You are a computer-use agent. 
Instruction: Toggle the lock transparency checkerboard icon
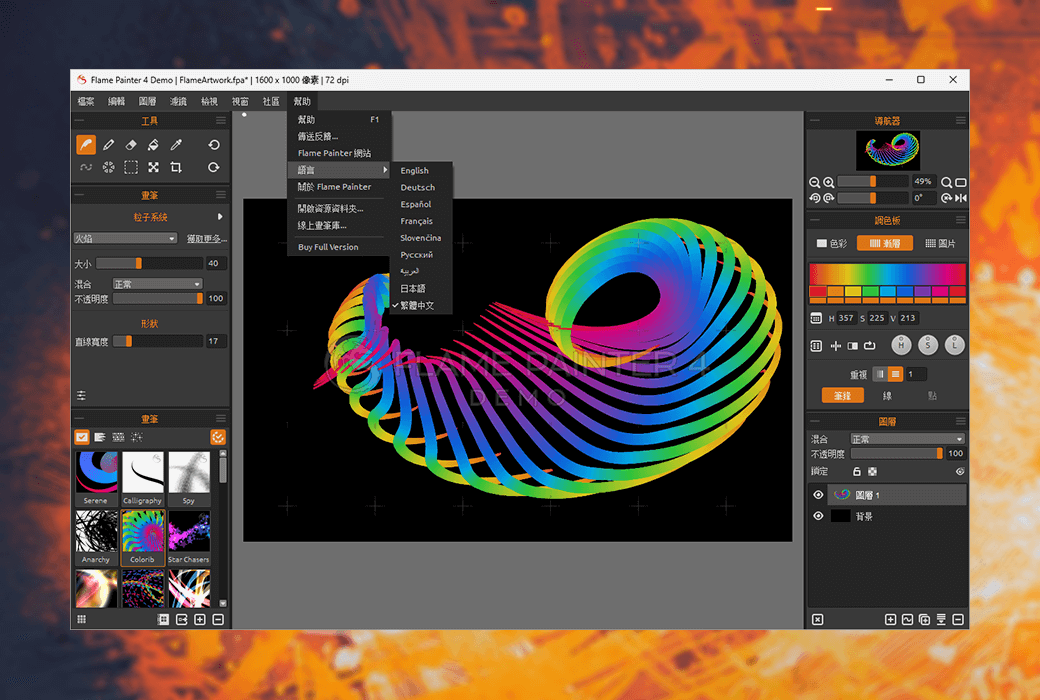pyautogui.click(x=873, y=472)
